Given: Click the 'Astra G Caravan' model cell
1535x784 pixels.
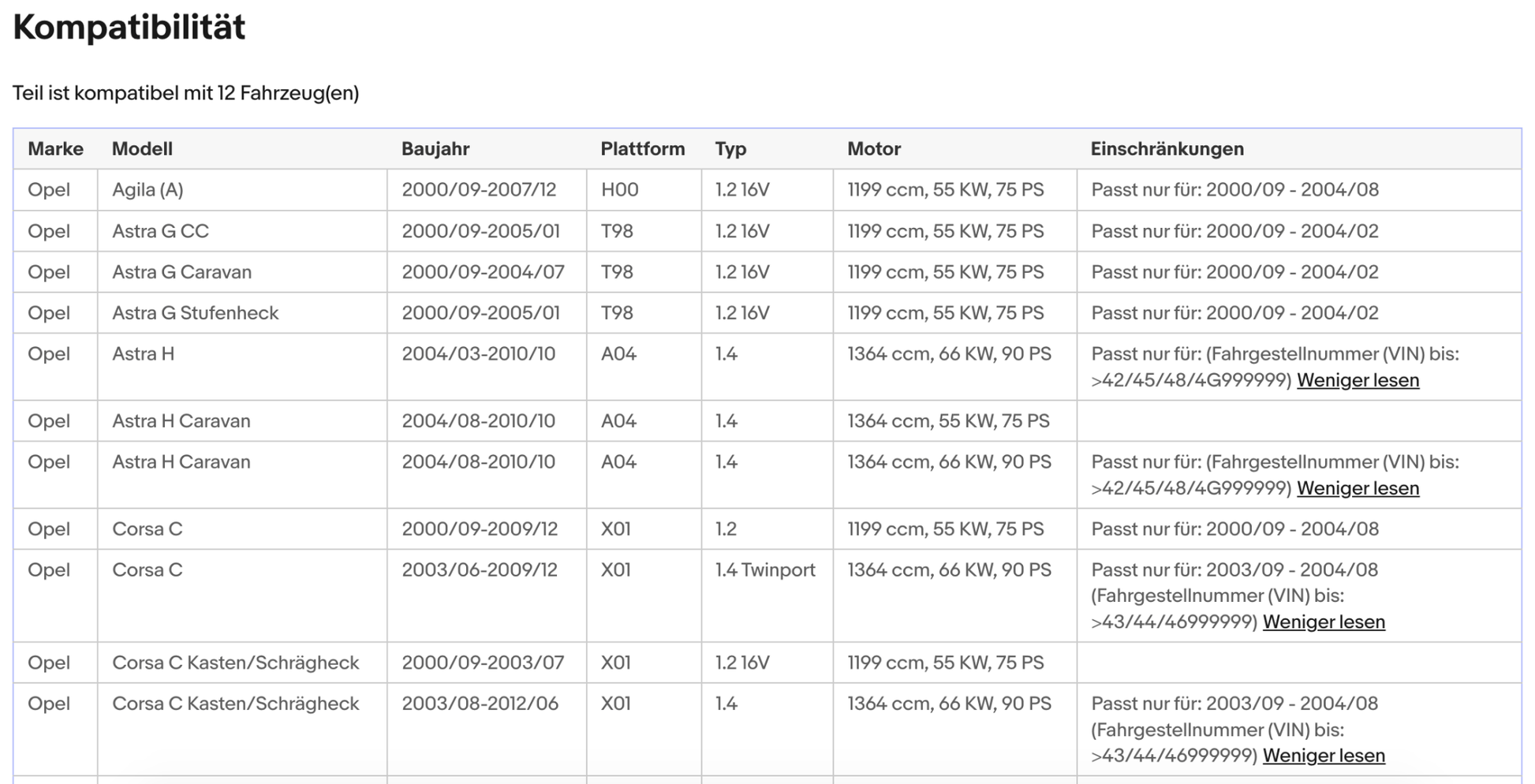Looking at the screenshot, I should (x=181, y=272).
